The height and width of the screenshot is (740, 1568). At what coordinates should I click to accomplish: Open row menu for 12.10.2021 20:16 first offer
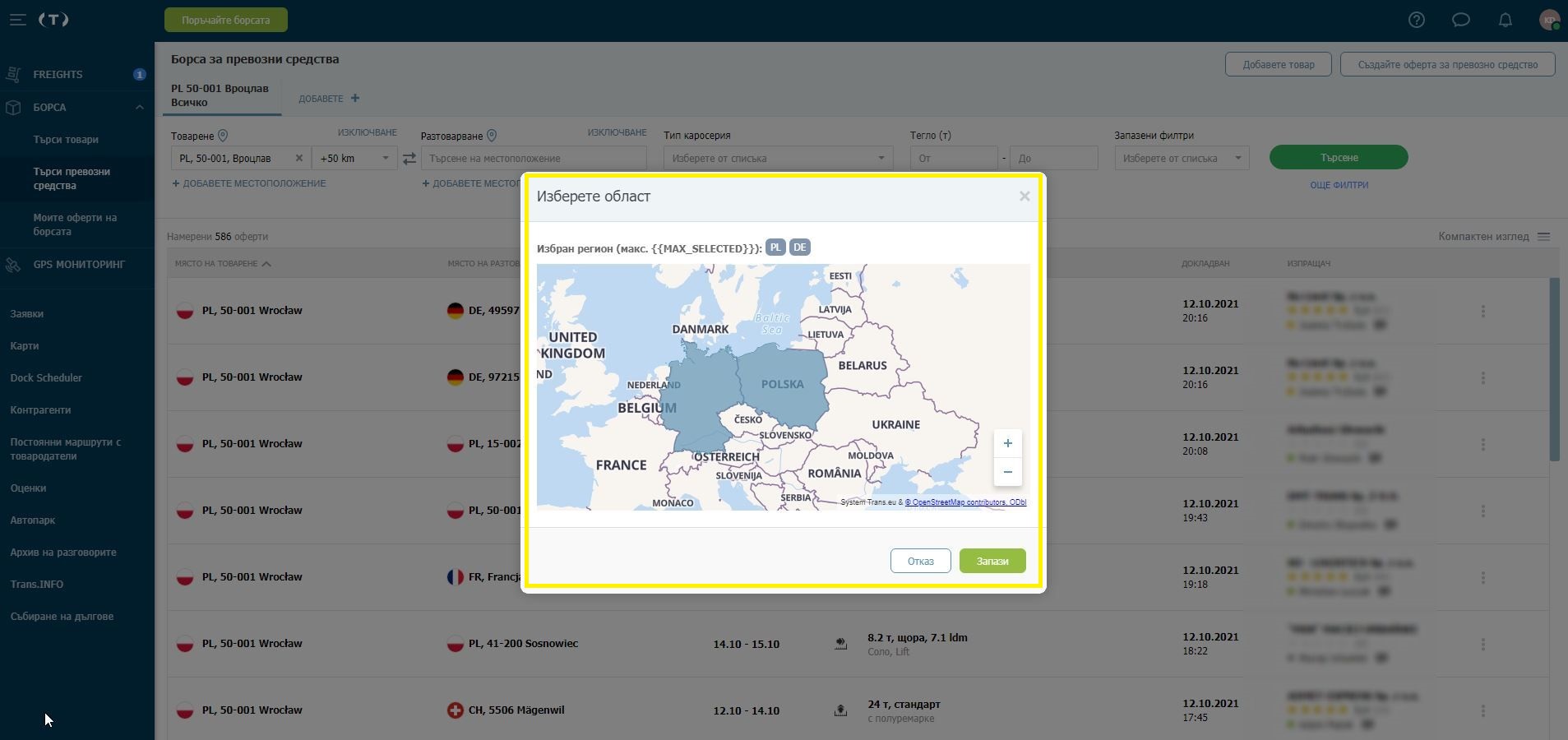point(1483,311)
